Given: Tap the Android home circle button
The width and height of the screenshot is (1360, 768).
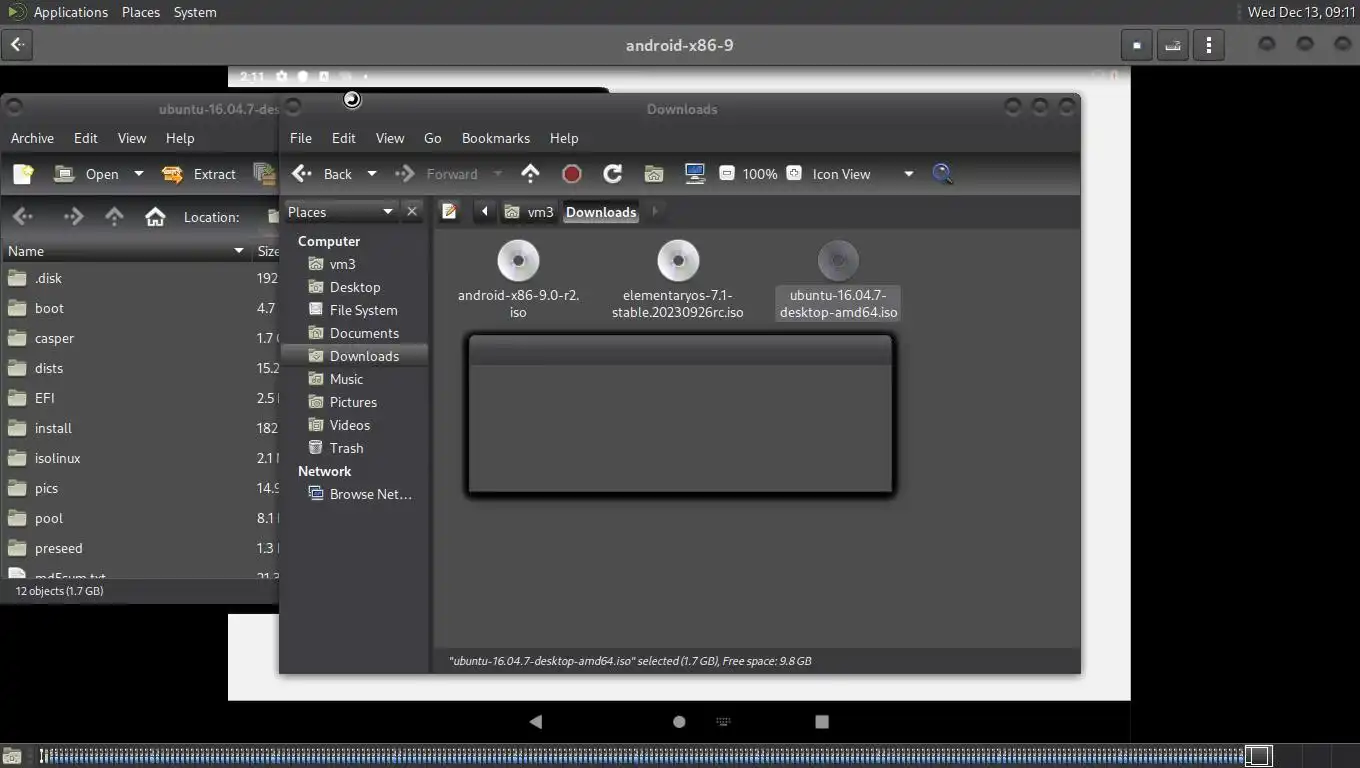Looking at the screenshot, I should pos(679,722).
